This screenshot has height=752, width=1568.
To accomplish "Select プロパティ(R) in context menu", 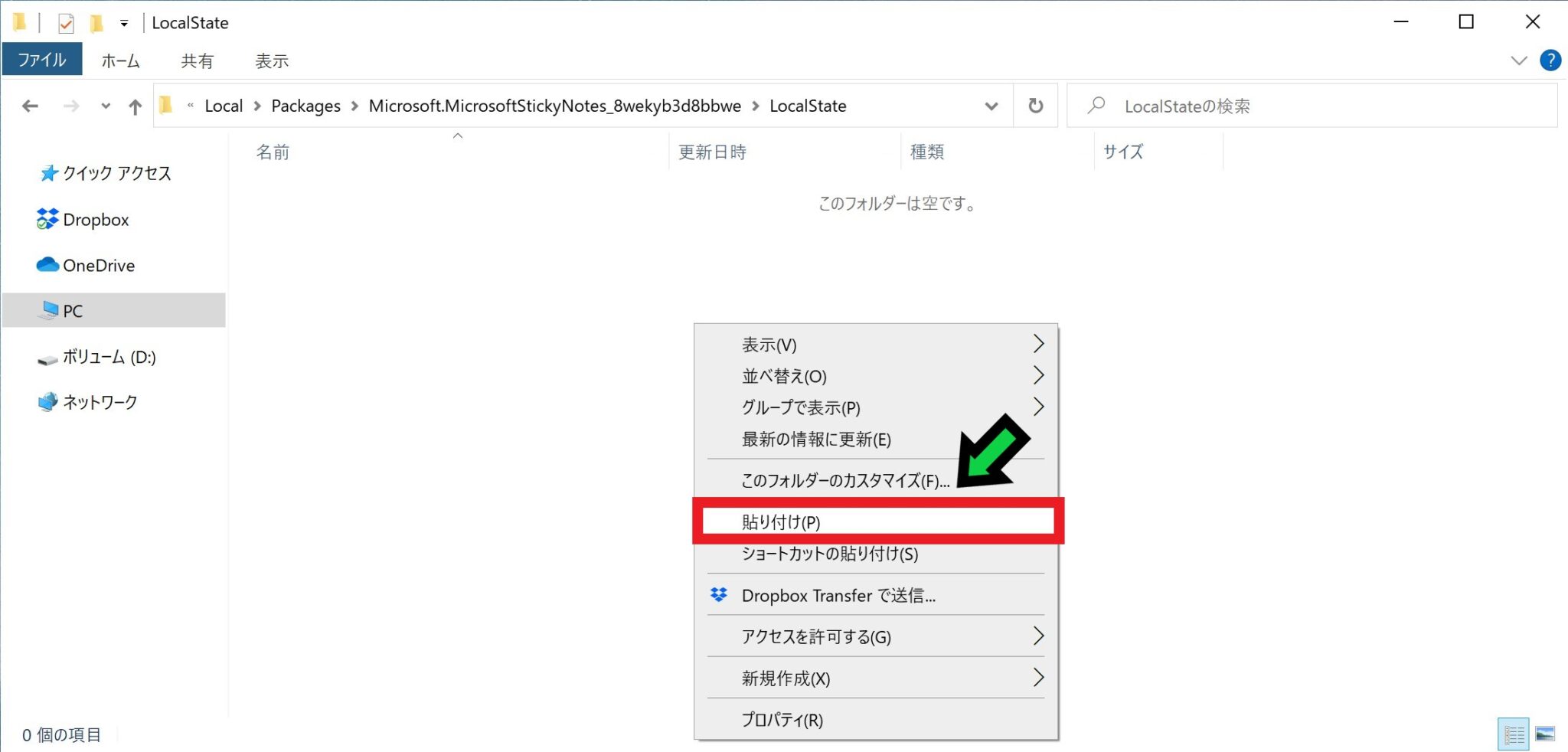I will tap(782, 720).
